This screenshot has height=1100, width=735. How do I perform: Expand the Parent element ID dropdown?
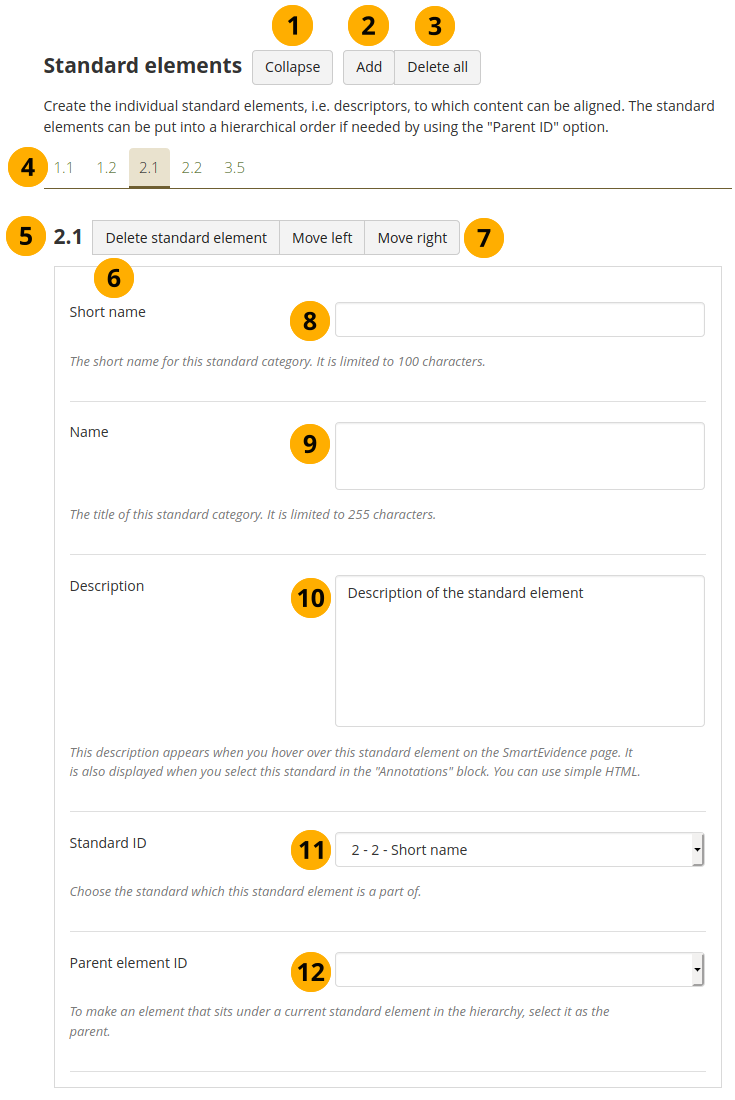click(519, 970)
